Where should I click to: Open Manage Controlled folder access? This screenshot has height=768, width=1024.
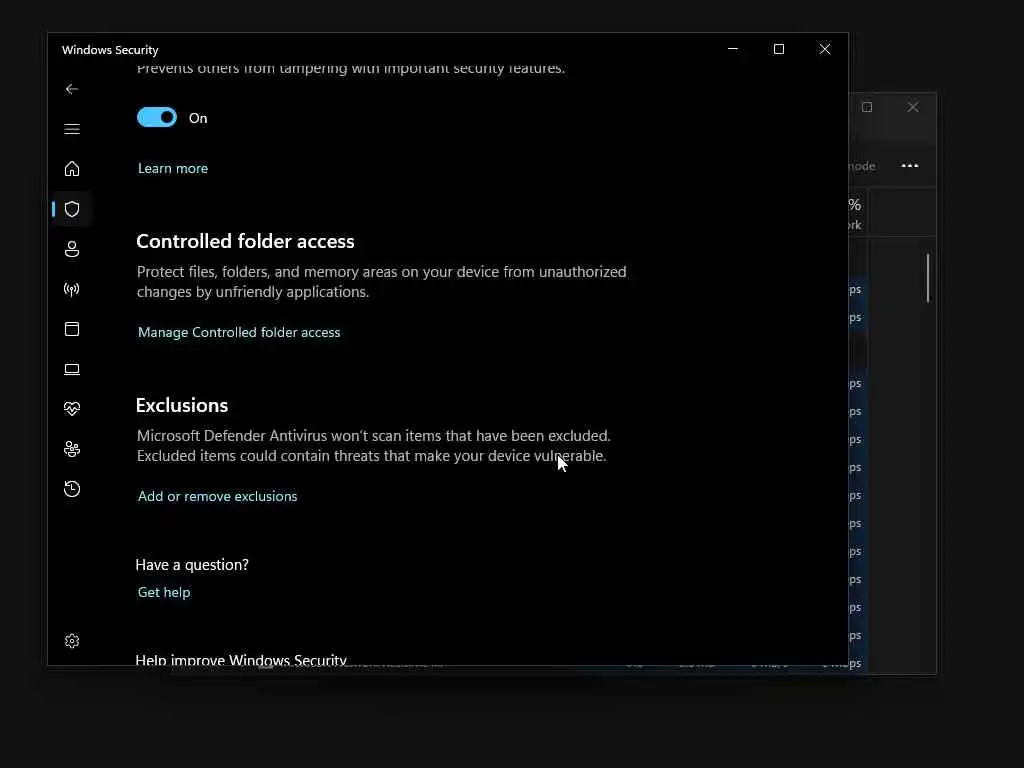pyautogui.click(x=239, y=332)
